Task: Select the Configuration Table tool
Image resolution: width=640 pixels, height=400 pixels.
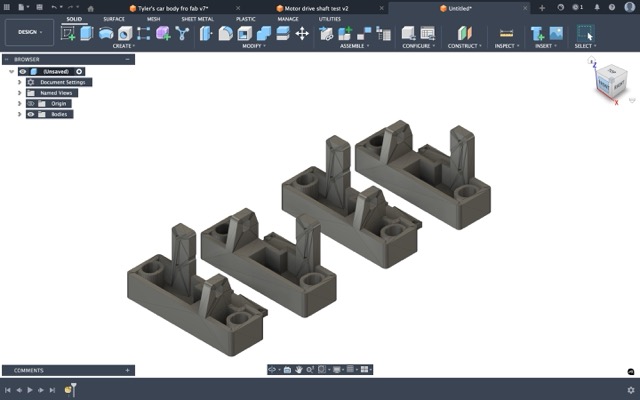Action: [427, 33]
